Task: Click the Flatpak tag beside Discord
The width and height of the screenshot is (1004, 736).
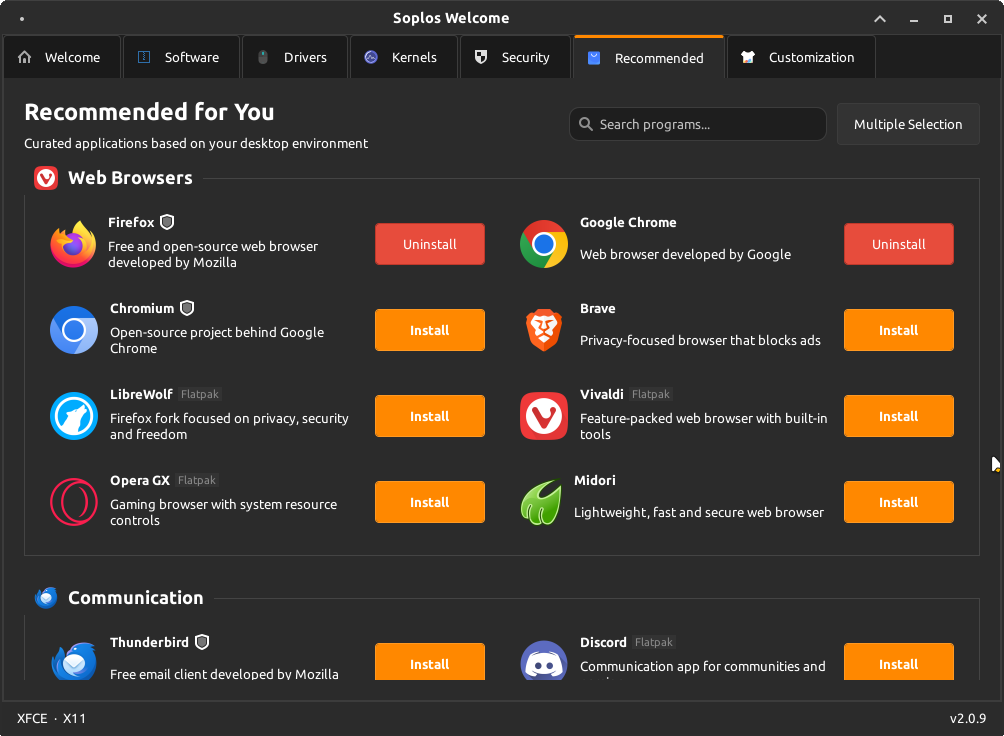Action: tap(654, 642)
